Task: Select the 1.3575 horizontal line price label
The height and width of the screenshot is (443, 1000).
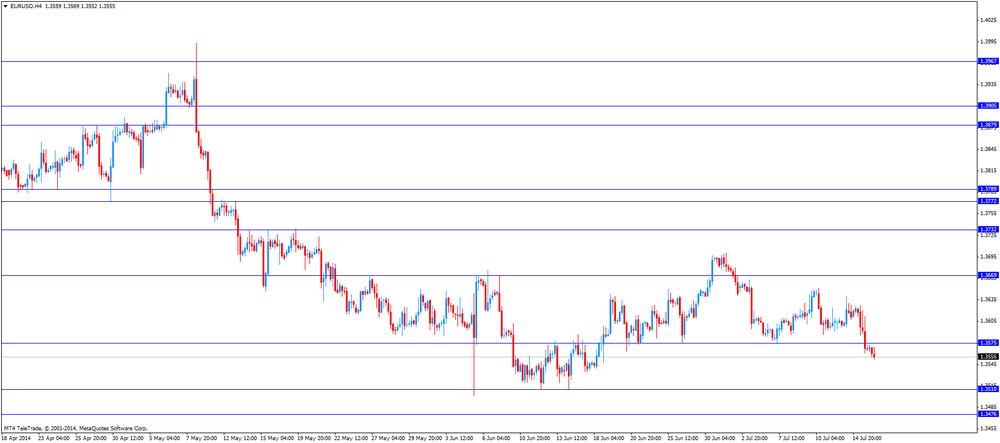Action: click(989, 343)
